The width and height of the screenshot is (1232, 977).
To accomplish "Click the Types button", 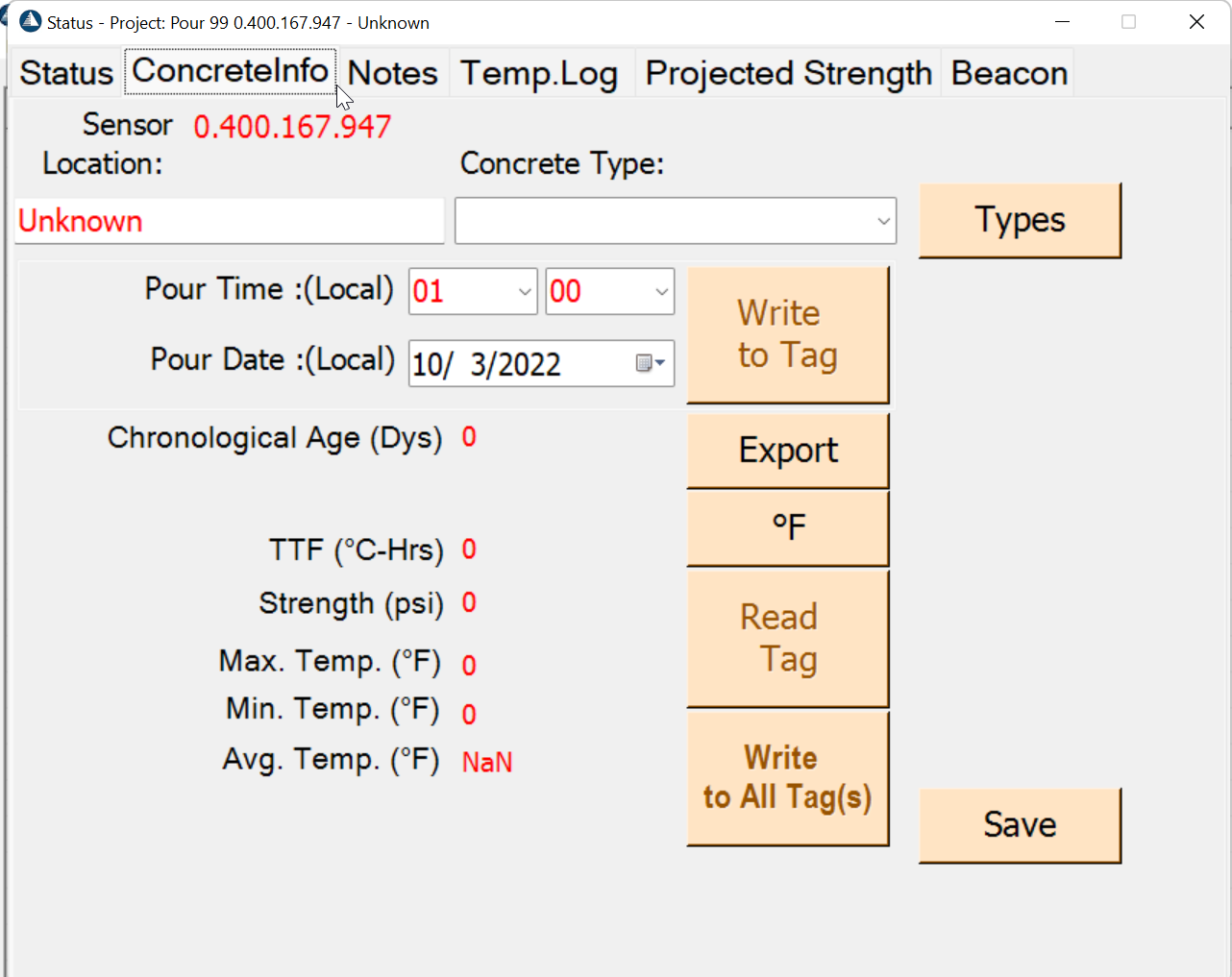I will tap(1020, 220).
